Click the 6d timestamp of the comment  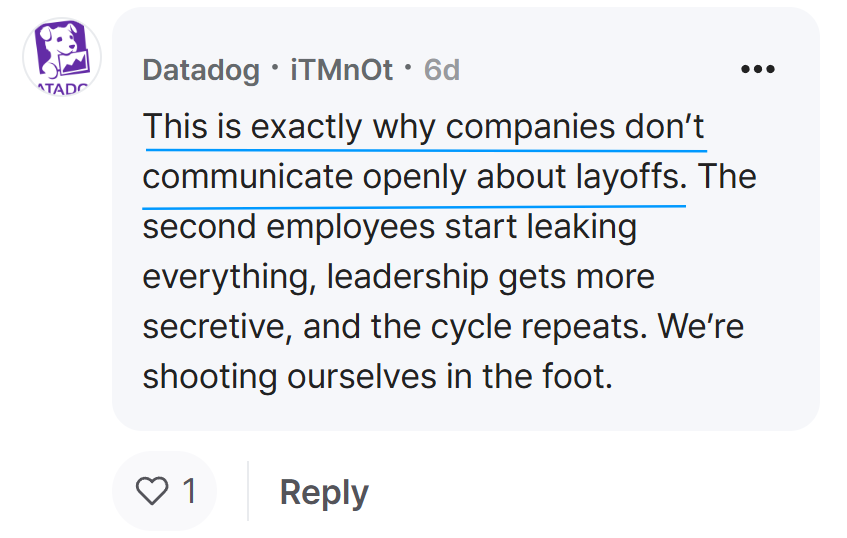(x=442, y=70)
